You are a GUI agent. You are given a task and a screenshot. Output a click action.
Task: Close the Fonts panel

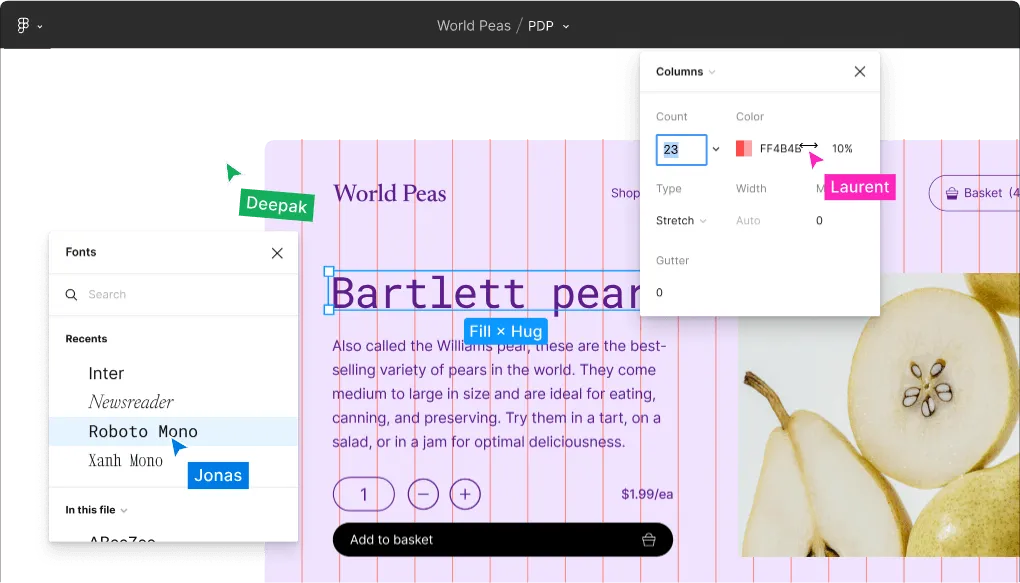[277, 253]
